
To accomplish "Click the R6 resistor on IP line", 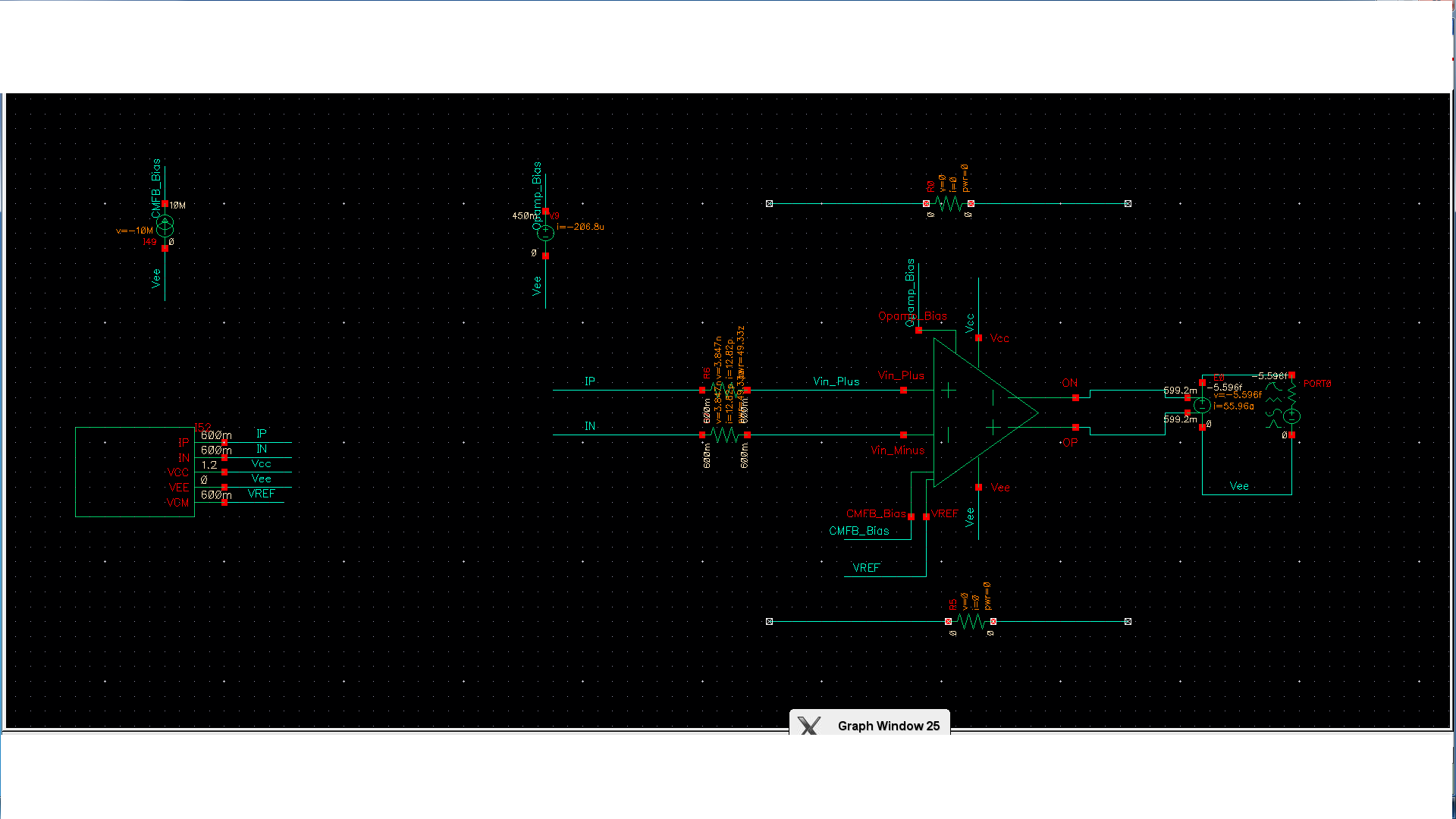I will [x=724, y=390].
